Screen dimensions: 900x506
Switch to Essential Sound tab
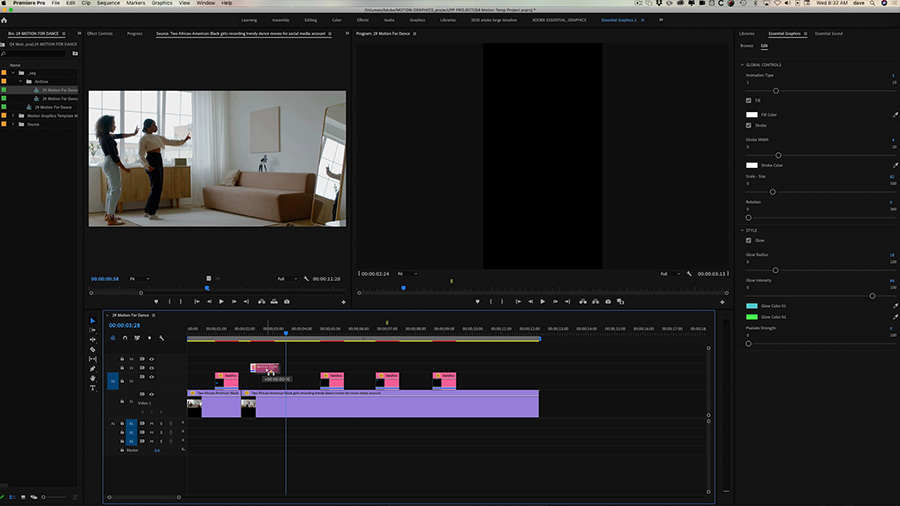829,34
